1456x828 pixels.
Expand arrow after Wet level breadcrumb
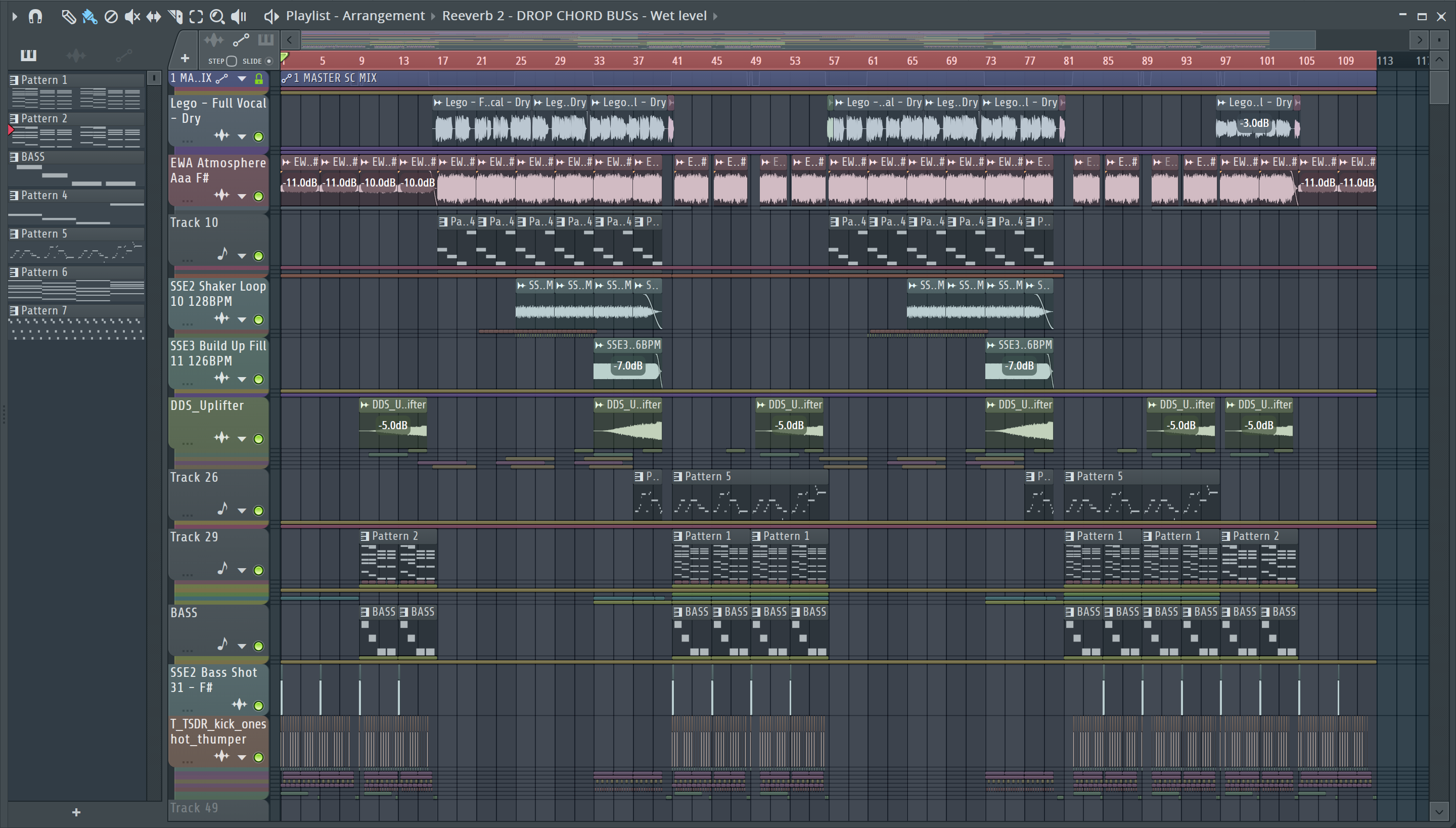coord(715,17)
